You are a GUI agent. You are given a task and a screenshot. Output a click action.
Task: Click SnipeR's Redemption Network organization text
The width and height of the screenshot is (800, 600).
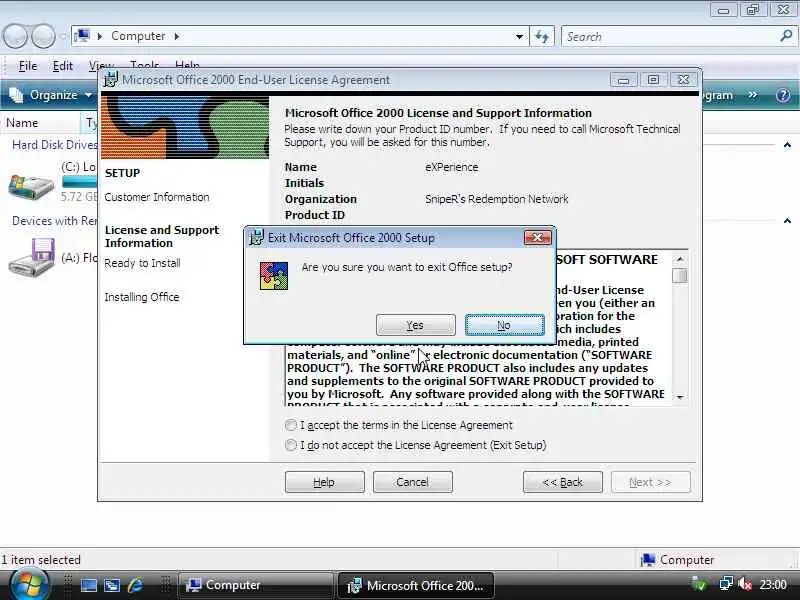[496, 199]
